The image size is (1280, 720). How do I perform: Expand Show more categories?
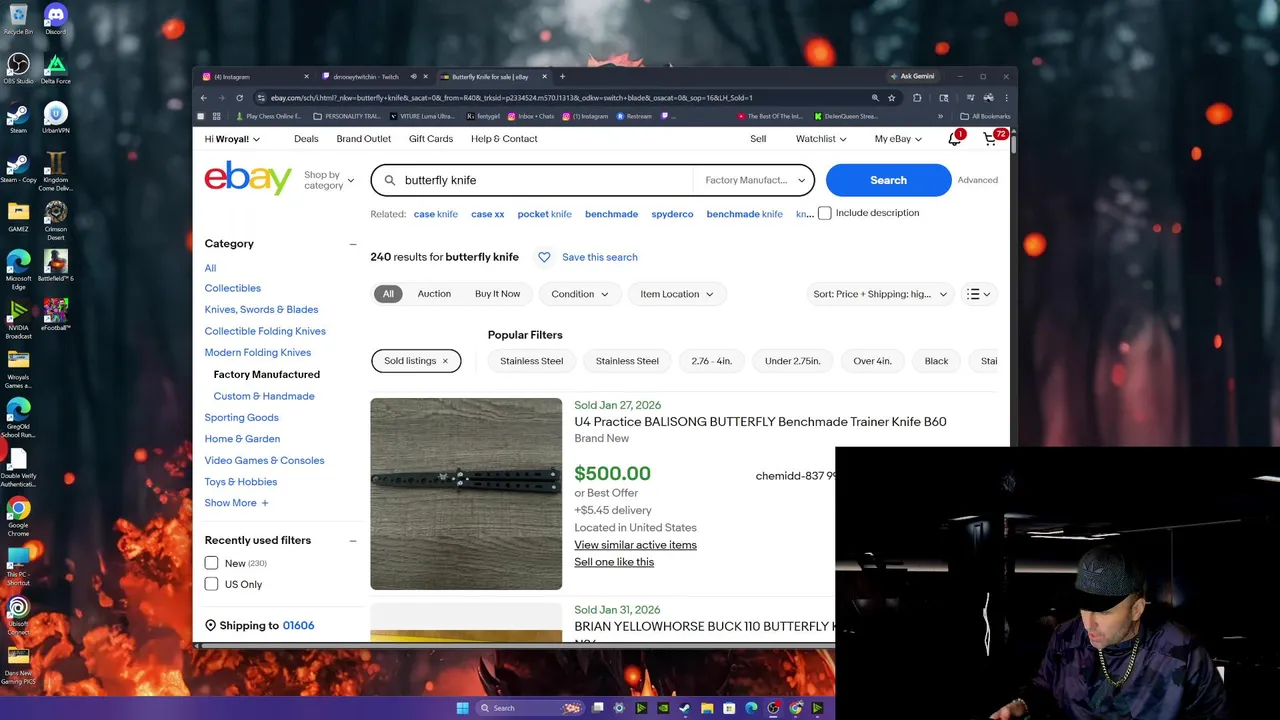pos(237,503)
